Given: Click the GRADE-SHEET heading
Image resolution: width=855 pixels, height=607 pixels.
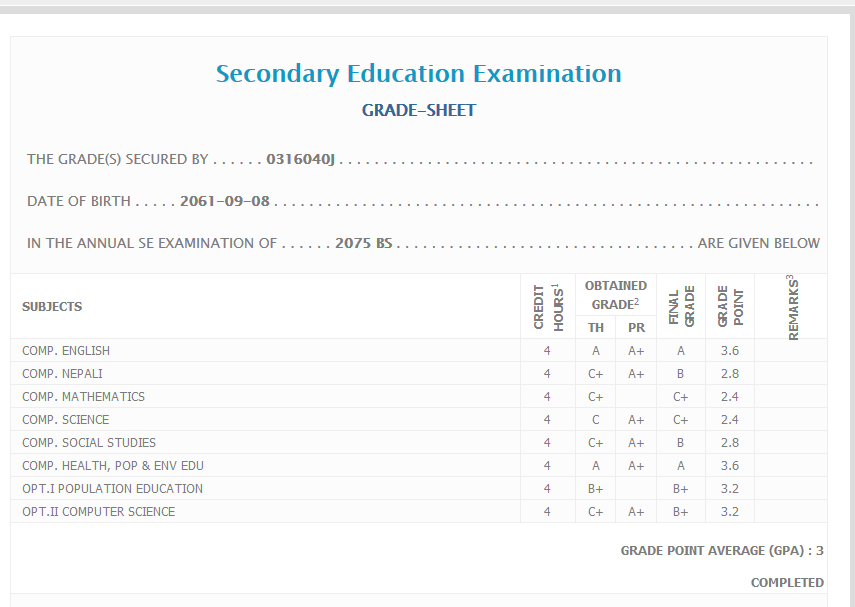Looking at the screenshot, I should pyautogui.click(x=418, y=110).
